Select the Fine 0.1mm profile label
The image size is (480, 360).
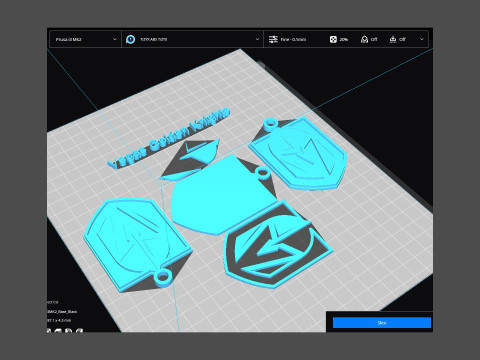[x=293, y=39]
